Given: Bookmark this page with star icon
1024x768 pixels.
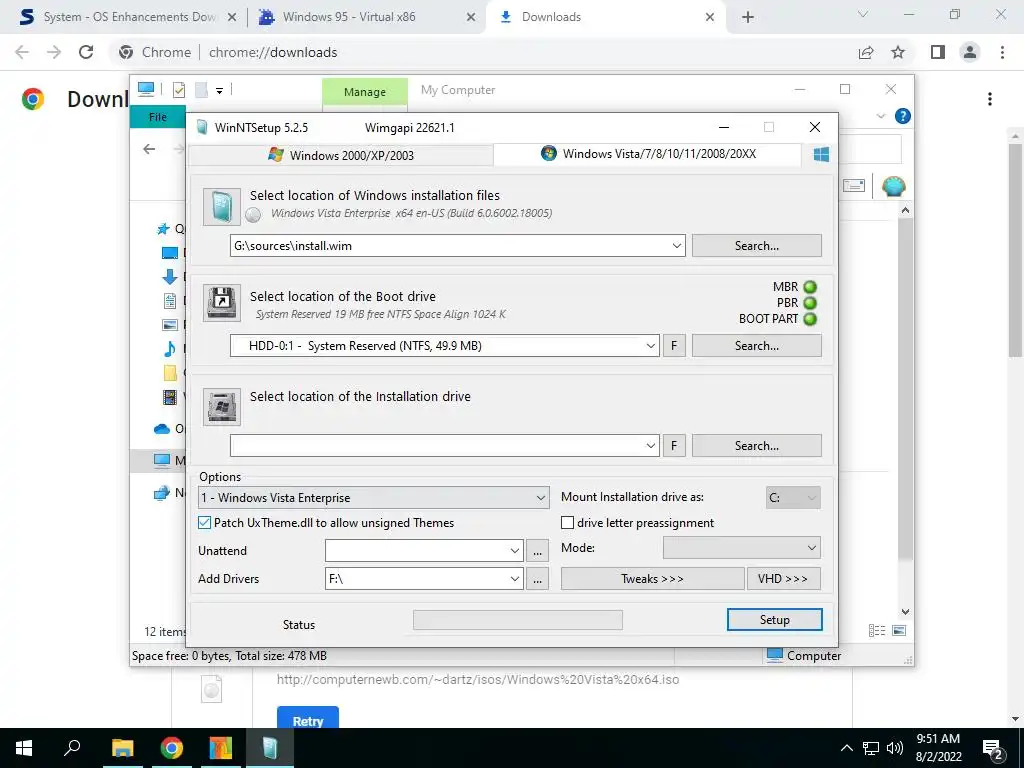Looking at the screenshot, I should point(898,52).
